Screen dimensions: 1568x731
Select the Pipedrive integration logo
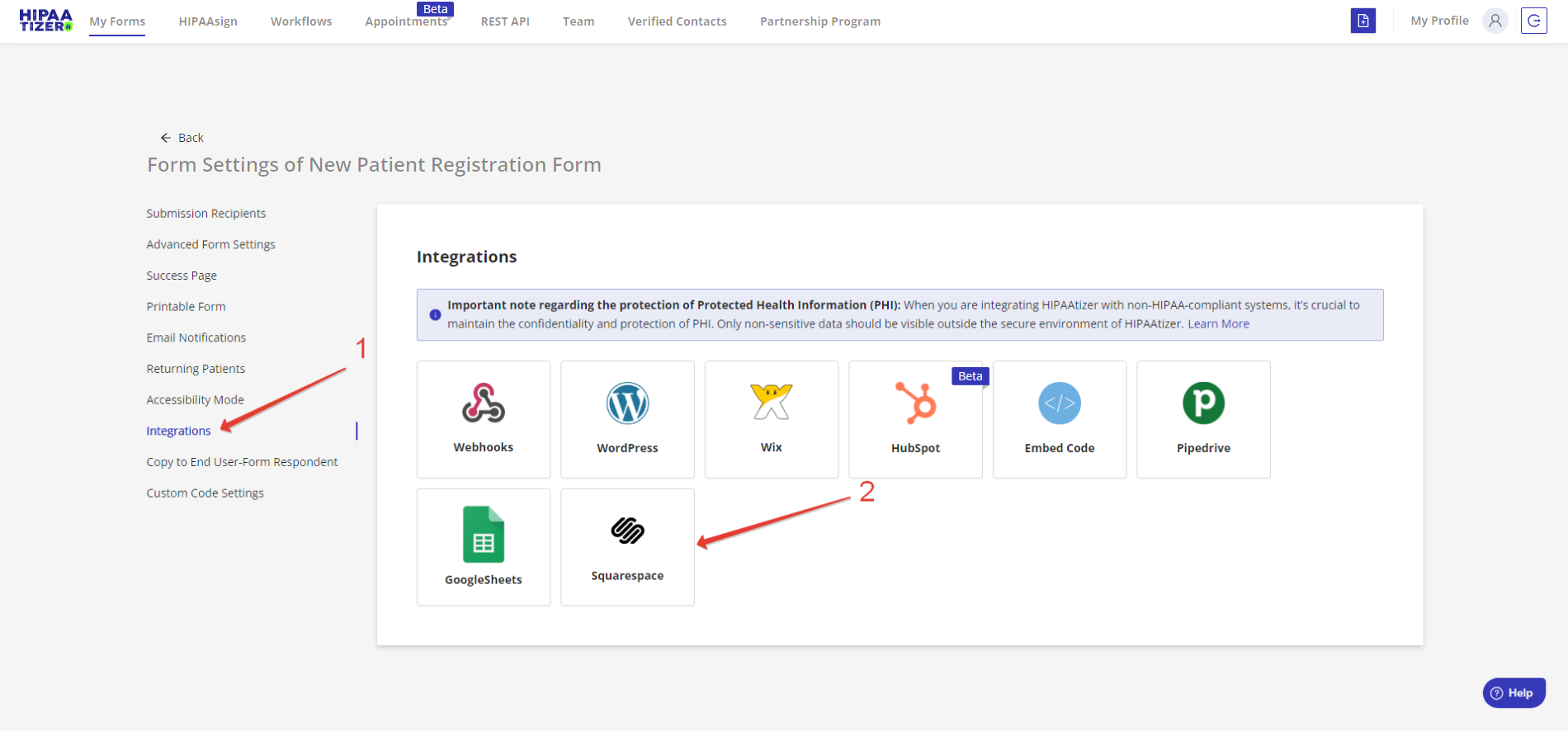click(1203, 403)
